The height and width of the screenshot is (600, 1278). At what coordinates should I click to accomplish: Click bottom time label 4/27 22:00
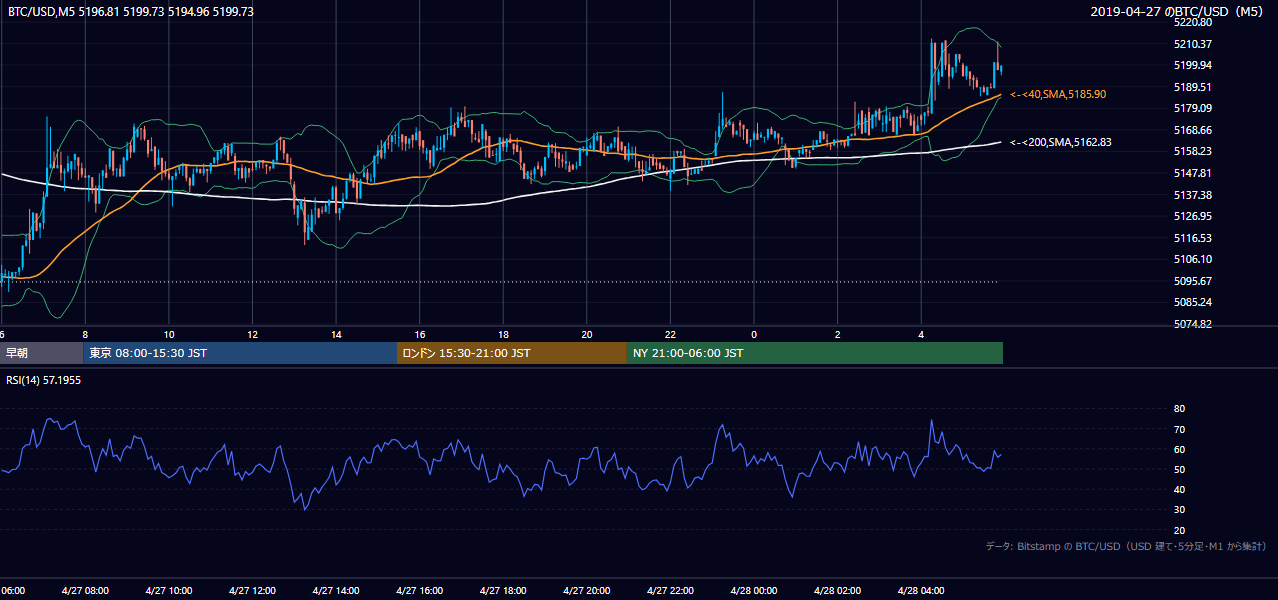670,591
